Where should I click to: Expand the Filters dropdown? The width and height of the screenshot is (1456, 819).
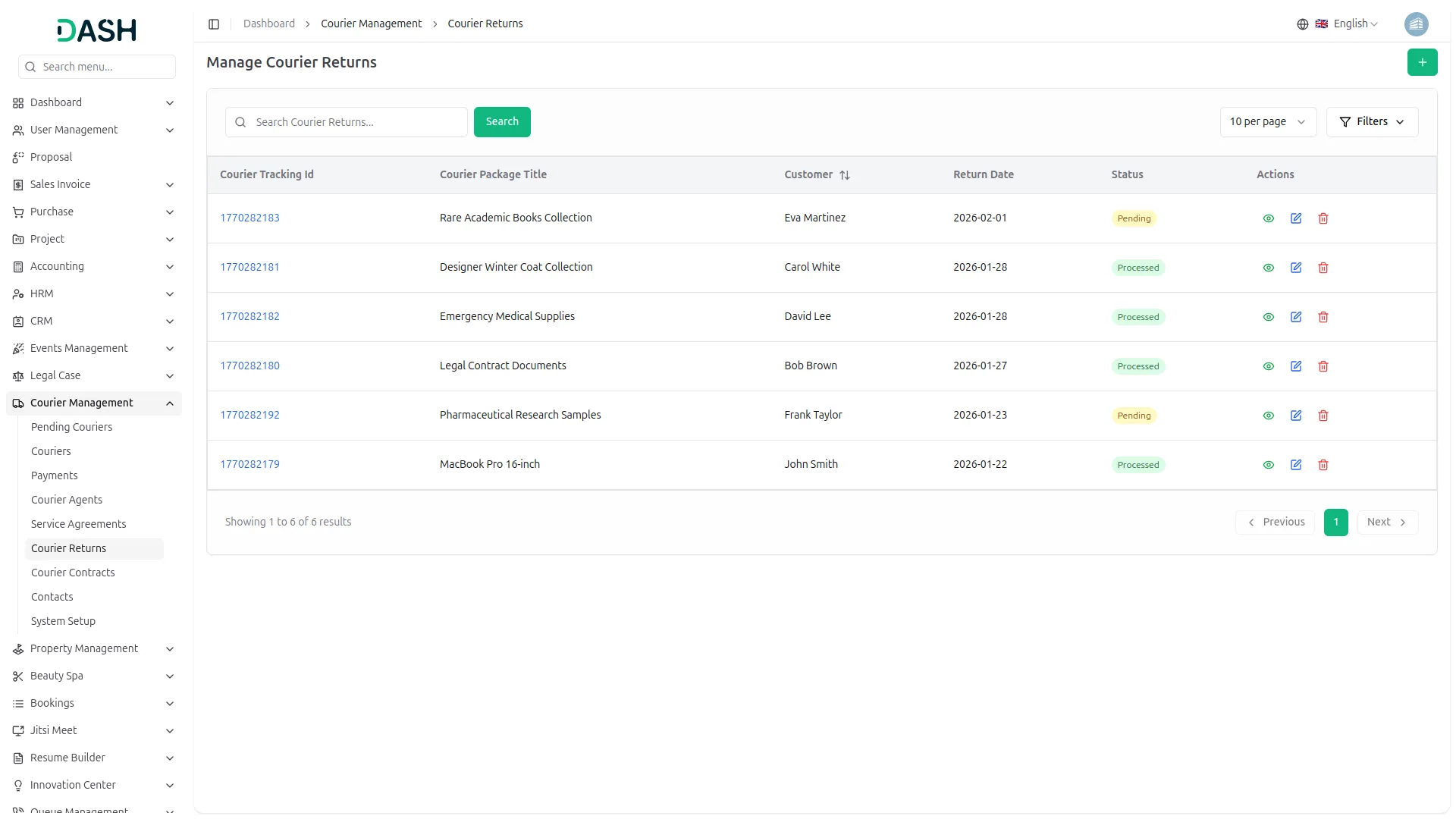pos(1371,122)
